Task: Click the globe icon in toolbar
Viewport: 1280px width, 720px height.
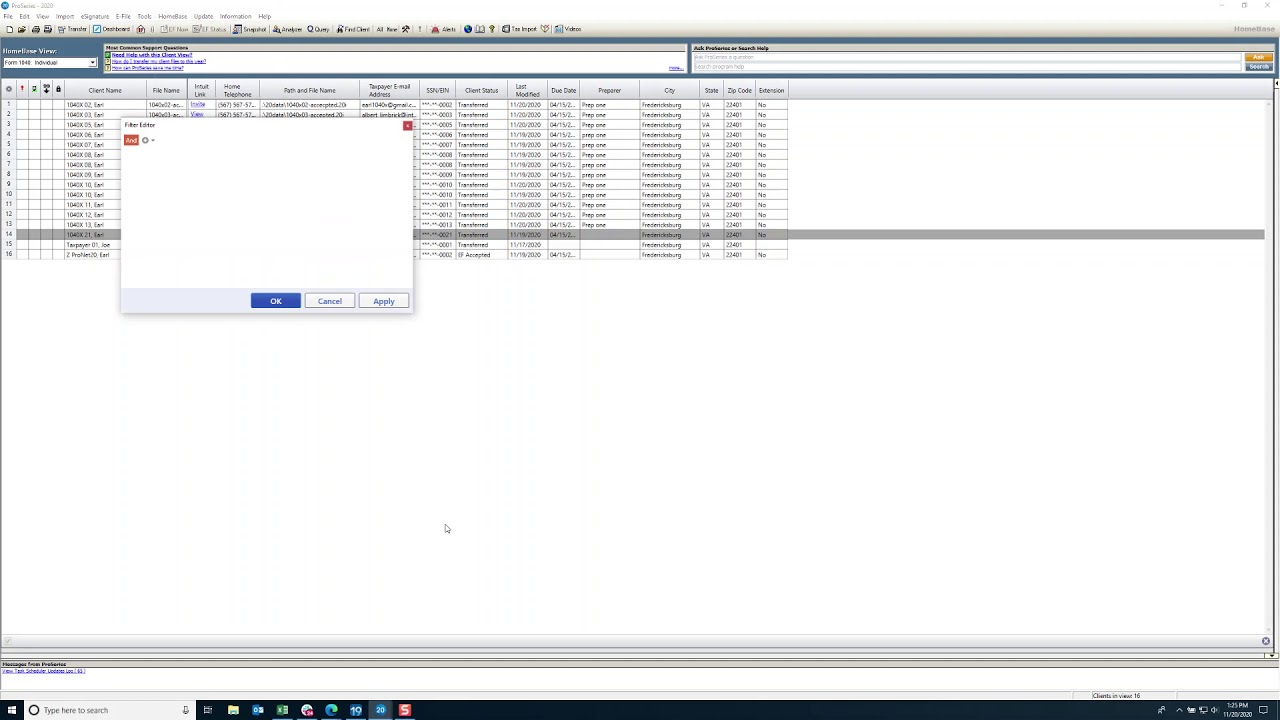Action: point(467,29)
